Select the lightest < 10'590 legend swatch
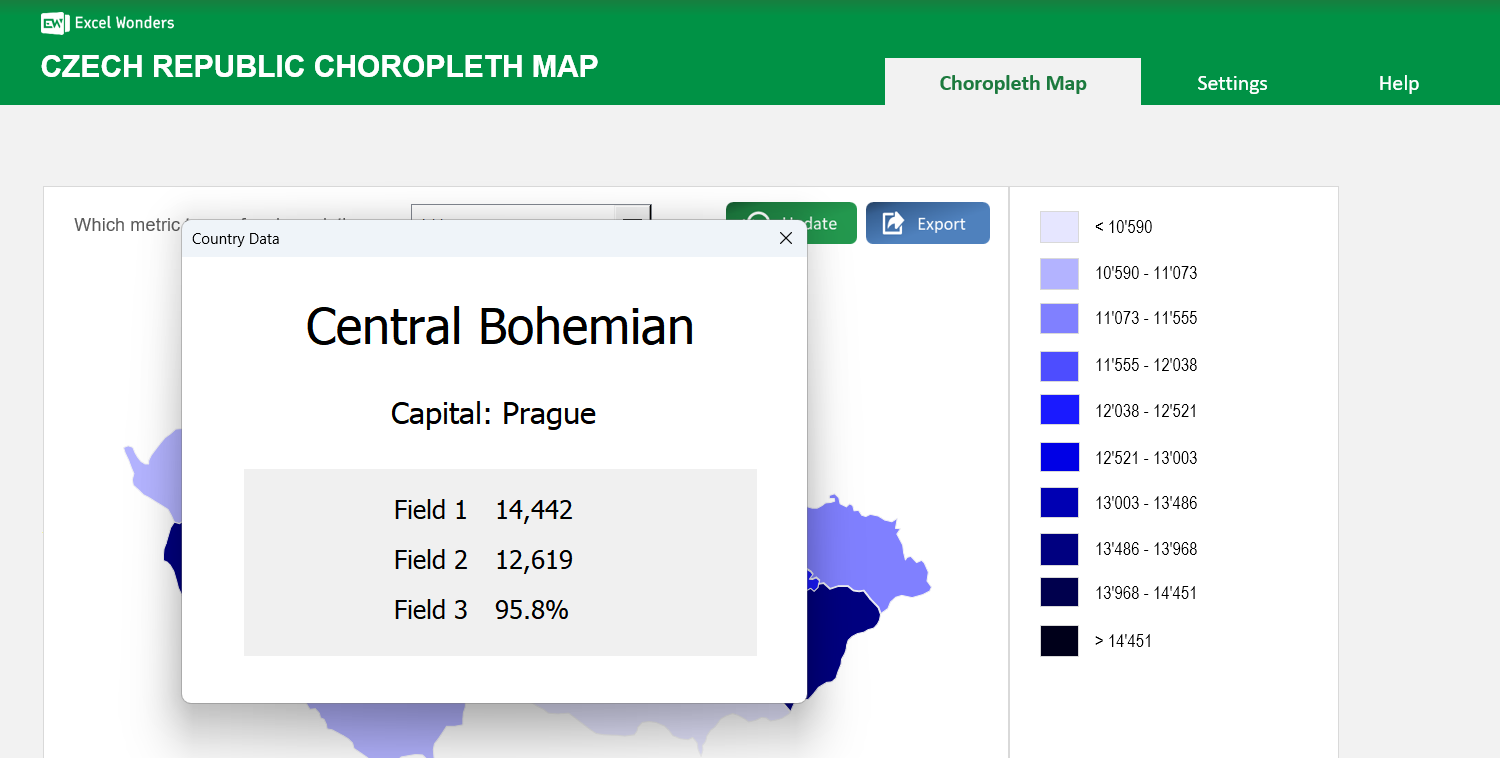 tap(1059, 227)
